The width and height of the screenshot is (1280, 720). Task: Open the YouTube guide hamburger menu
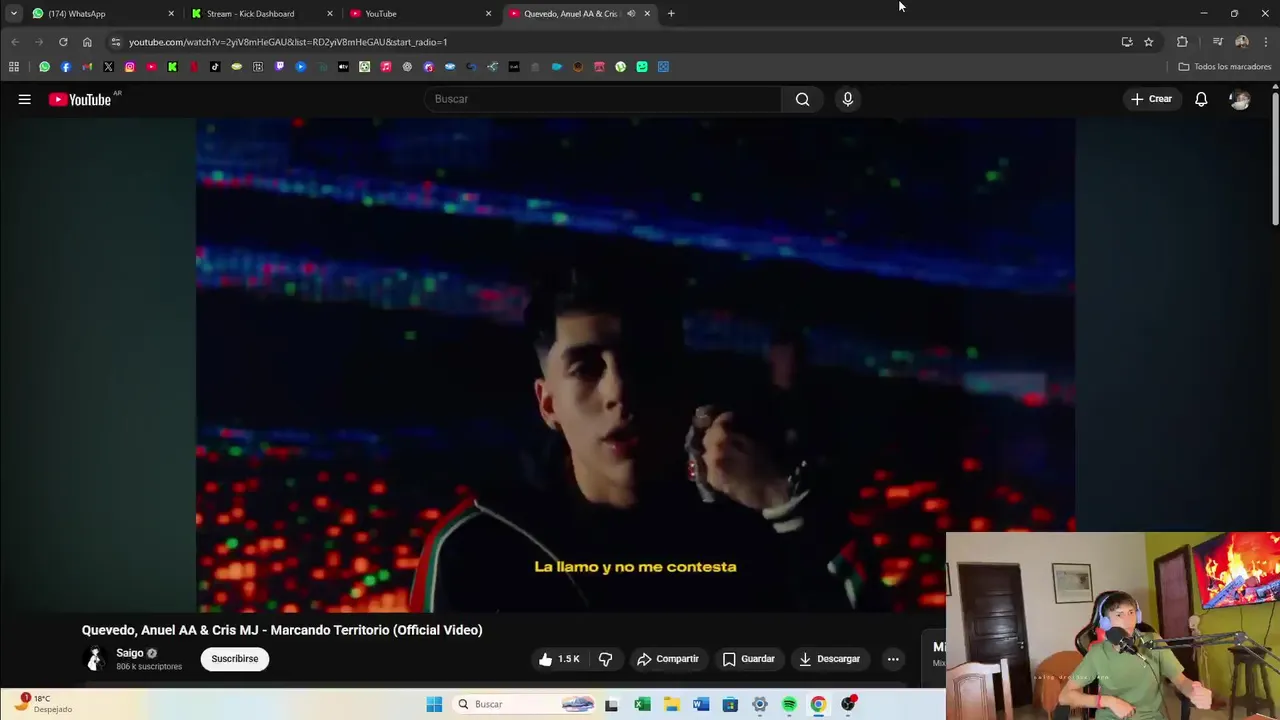(x=24, y=99)
